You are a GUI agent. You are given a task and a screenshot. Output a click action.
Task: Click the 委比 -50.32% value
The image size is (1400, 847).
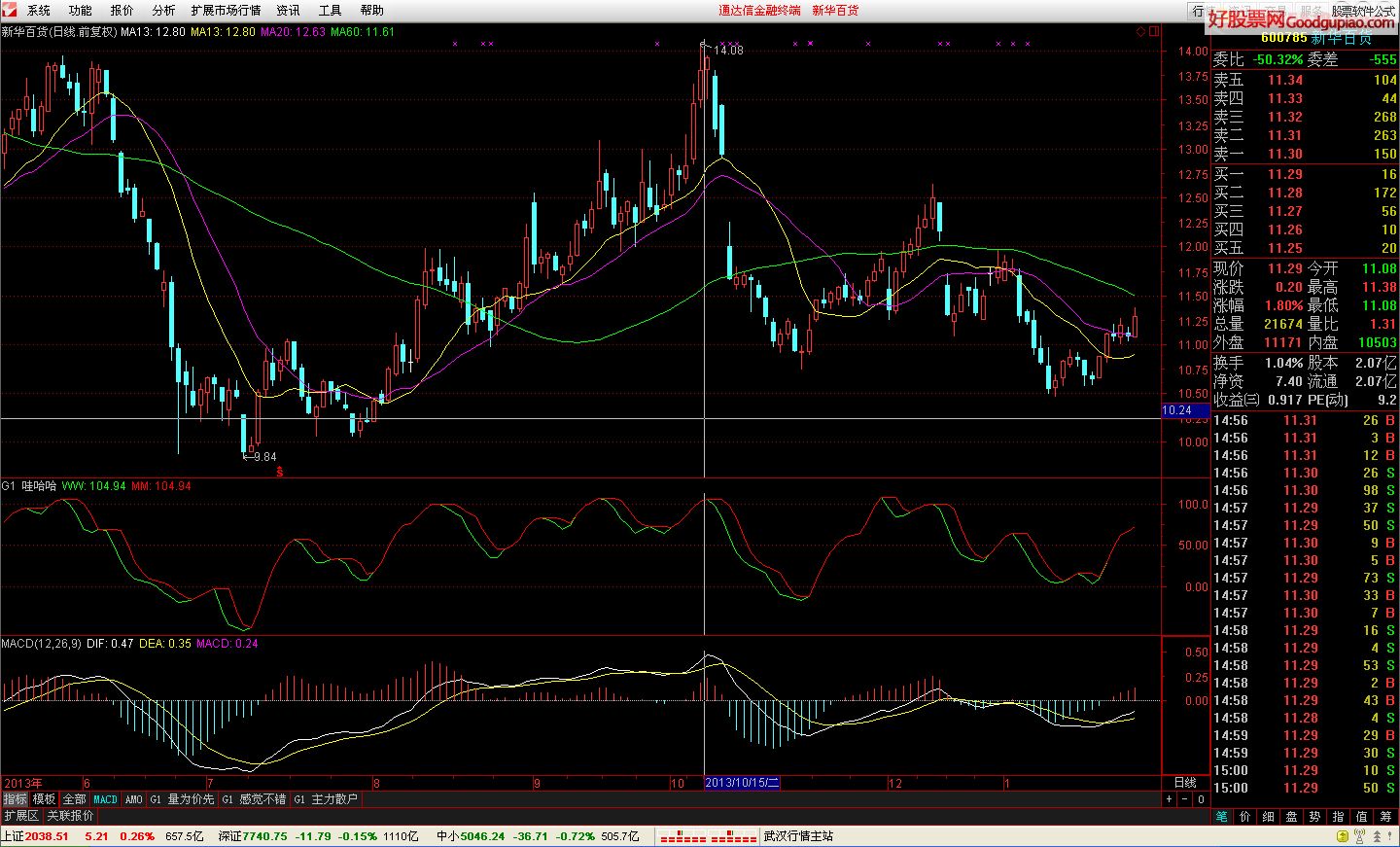(x=1277, y=59)
